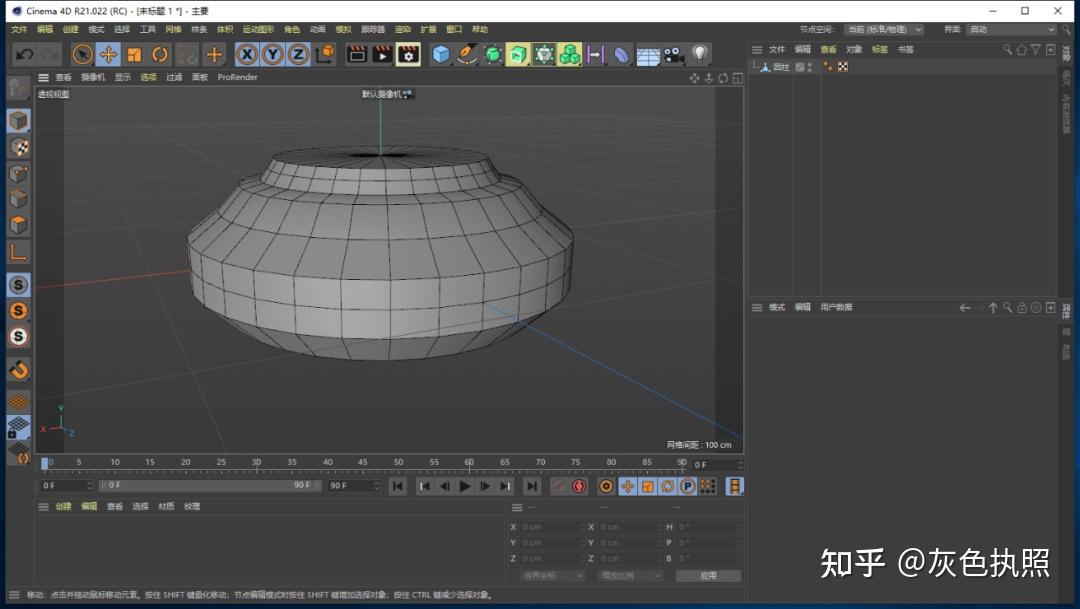Select the Move tool in top toolbar
Viewport: 1080px width, 609px height.
pos(109,54)
